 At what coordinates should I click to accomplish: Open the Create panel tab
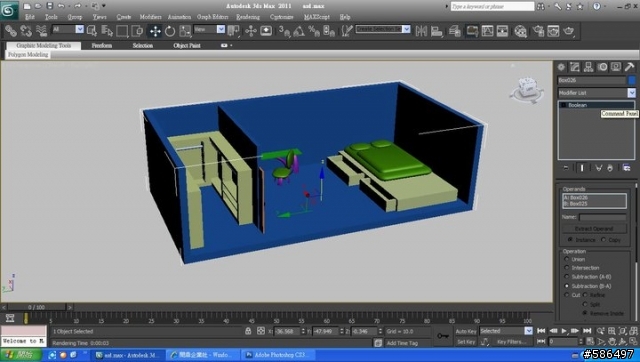pyautogui.click(x=561, y=67)
